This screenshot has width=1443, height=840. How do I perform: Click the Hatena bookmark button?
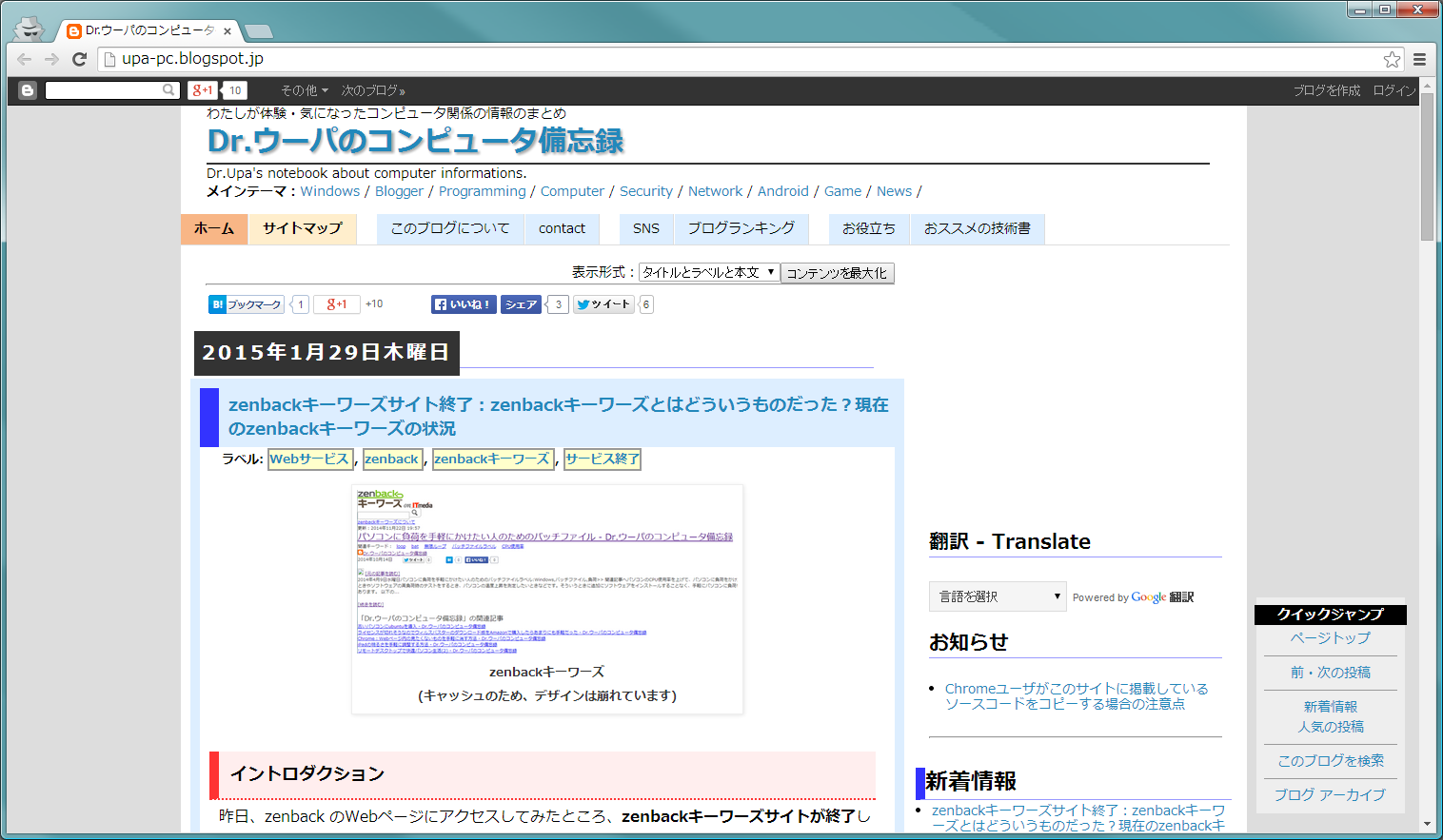pos(247,304)
